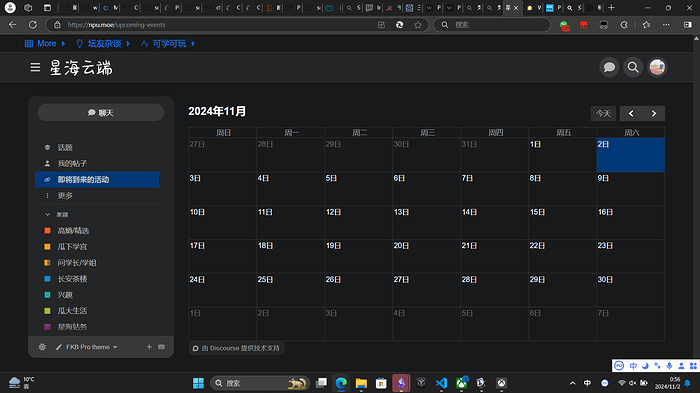Collapse the 类别 categories section
Screen dimensions: 700x393
[x=56, y=215]
